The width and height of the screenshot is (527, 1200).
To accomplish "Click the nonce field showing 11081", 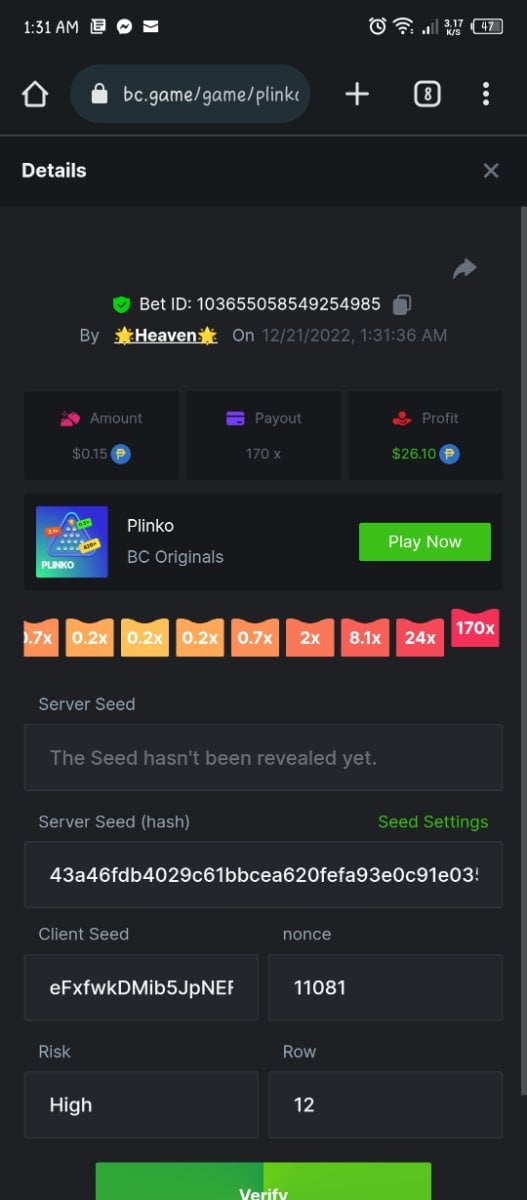I will (x=386, y=987).
